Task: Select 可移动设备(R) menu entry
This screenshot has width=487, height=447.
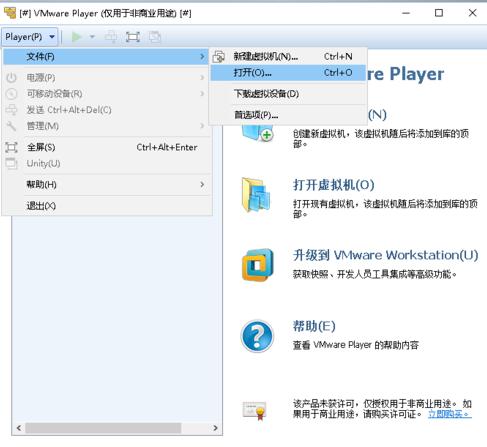Action: point(106,94)
